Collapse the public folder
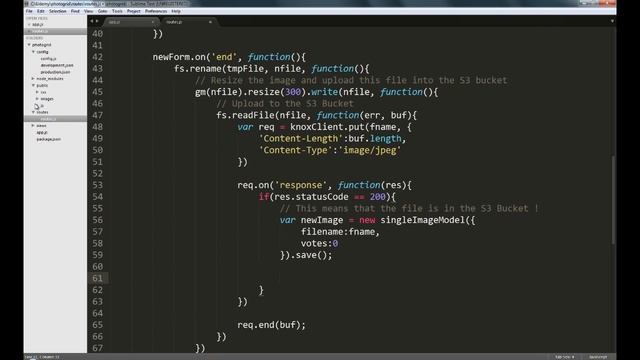Viewport: 640px width, 360px height. 33,85
